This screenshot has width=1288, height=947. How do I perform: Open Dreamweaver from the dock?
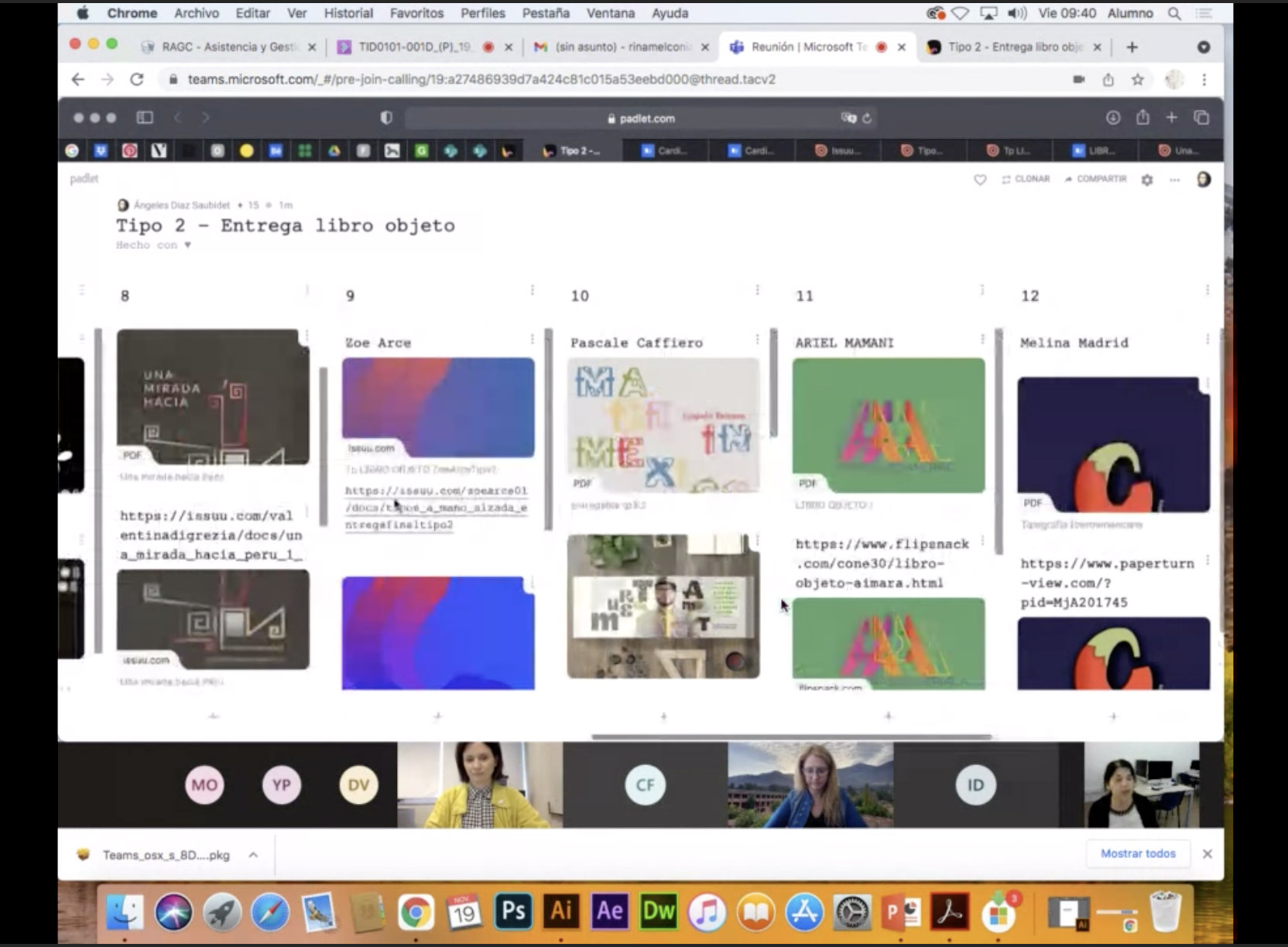658,911
